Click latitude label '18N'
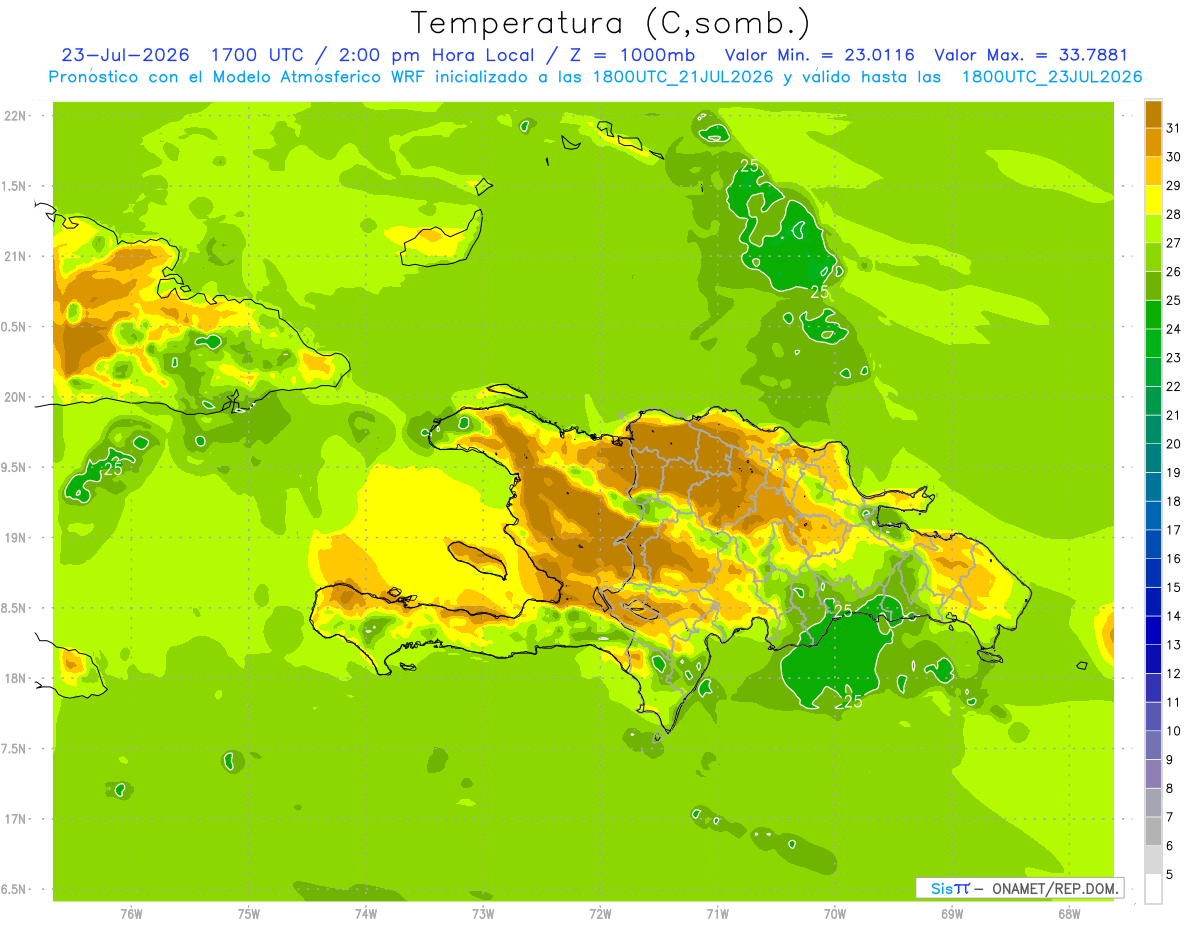This screenshot has width=1200, height=927. pyautogui.click(x=14, y=679)
